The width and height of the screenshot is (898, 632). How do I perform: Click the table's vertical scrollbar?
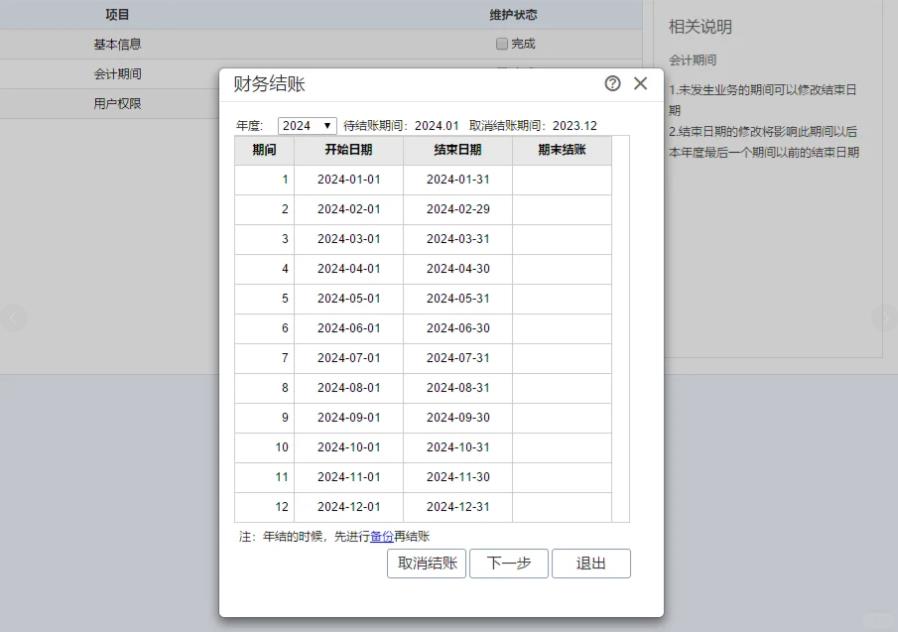pyautogui.click(x=620, y=329)
